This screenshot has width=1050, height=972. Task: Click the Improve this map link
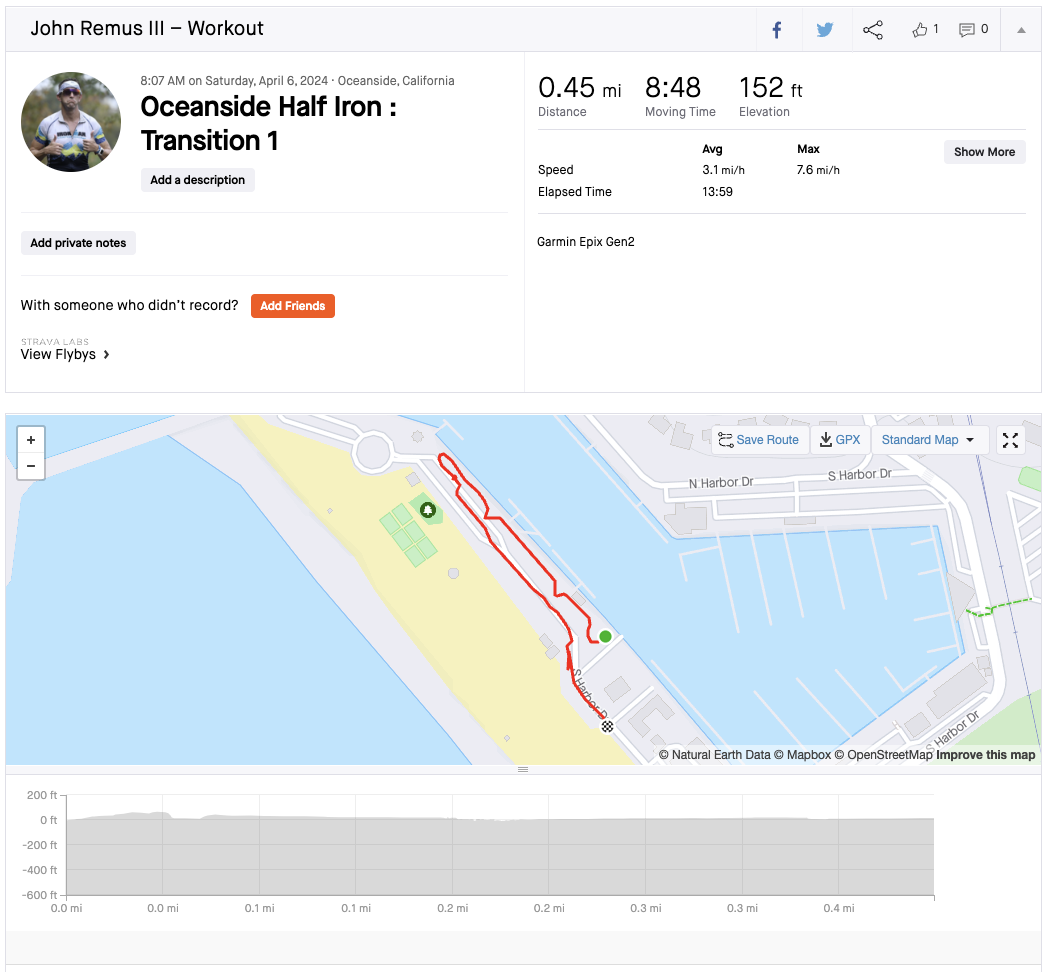(x=985, y=755)
